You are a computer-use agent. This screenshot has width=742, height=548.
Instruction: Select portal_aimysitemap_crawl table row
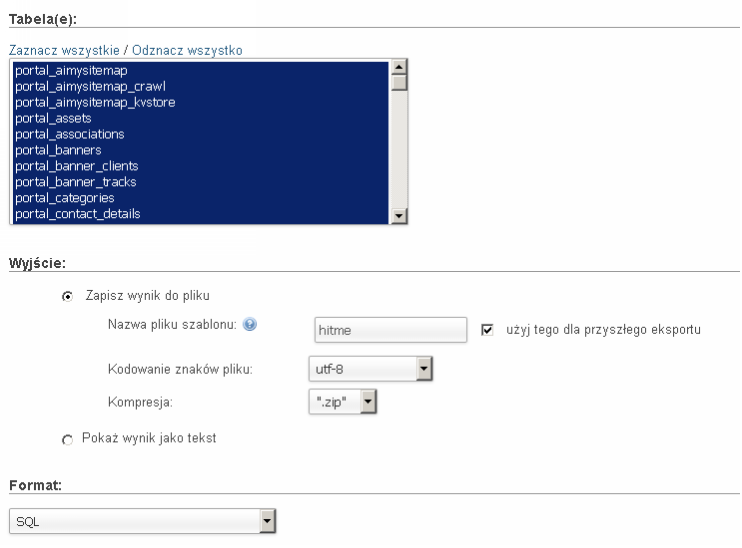point(201,87)
